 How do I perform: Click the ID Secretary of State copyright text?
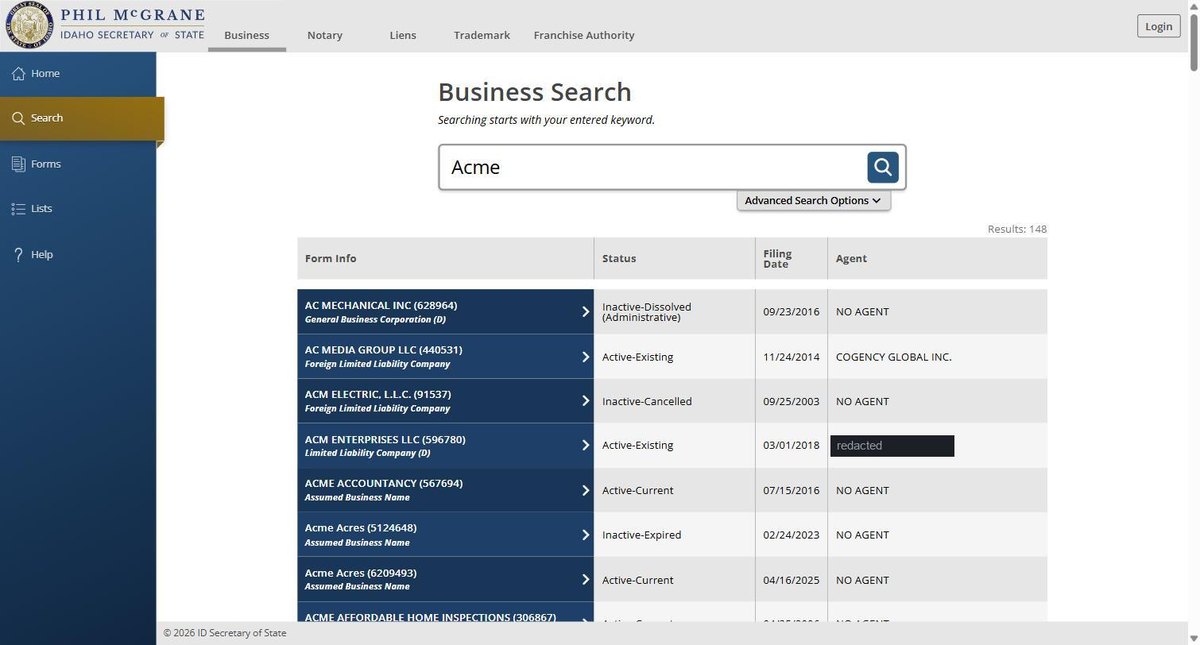click(225, 633)
